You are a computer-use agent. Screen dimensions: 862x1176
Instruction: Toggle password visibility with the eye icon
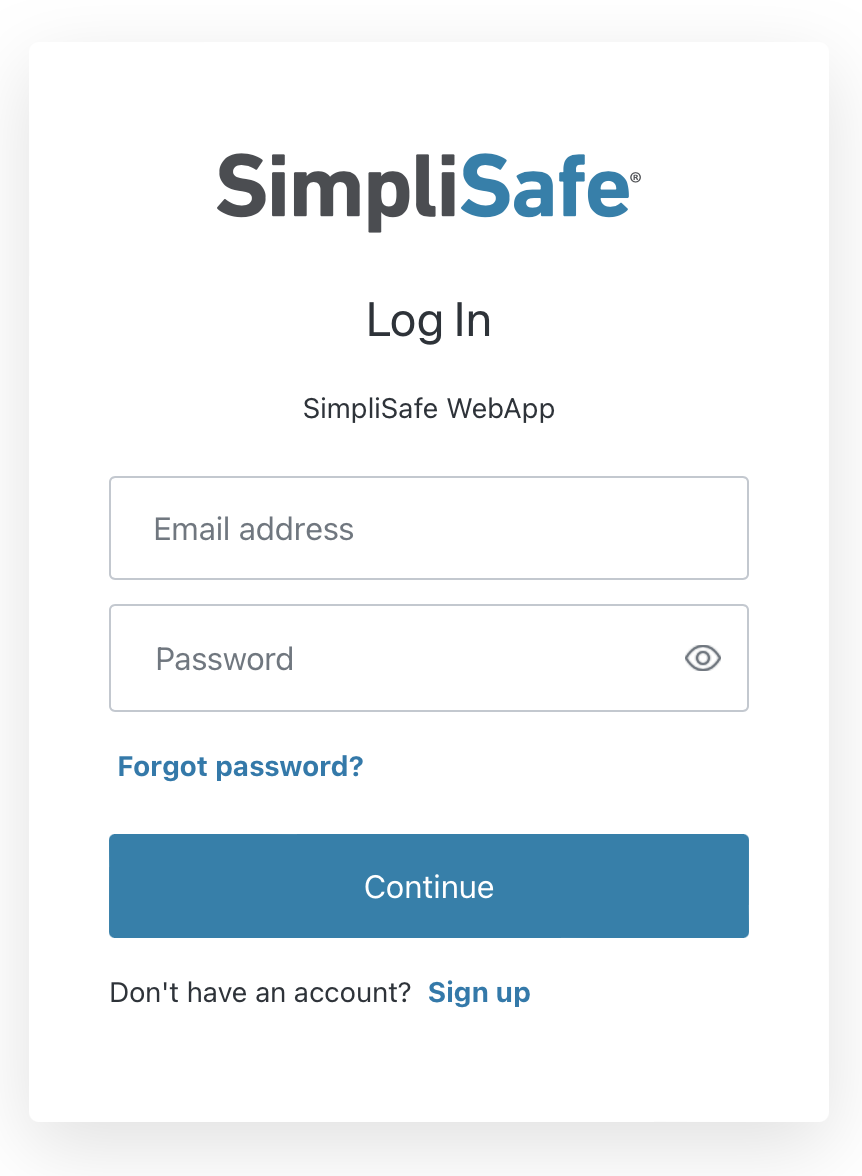point(702,658)
